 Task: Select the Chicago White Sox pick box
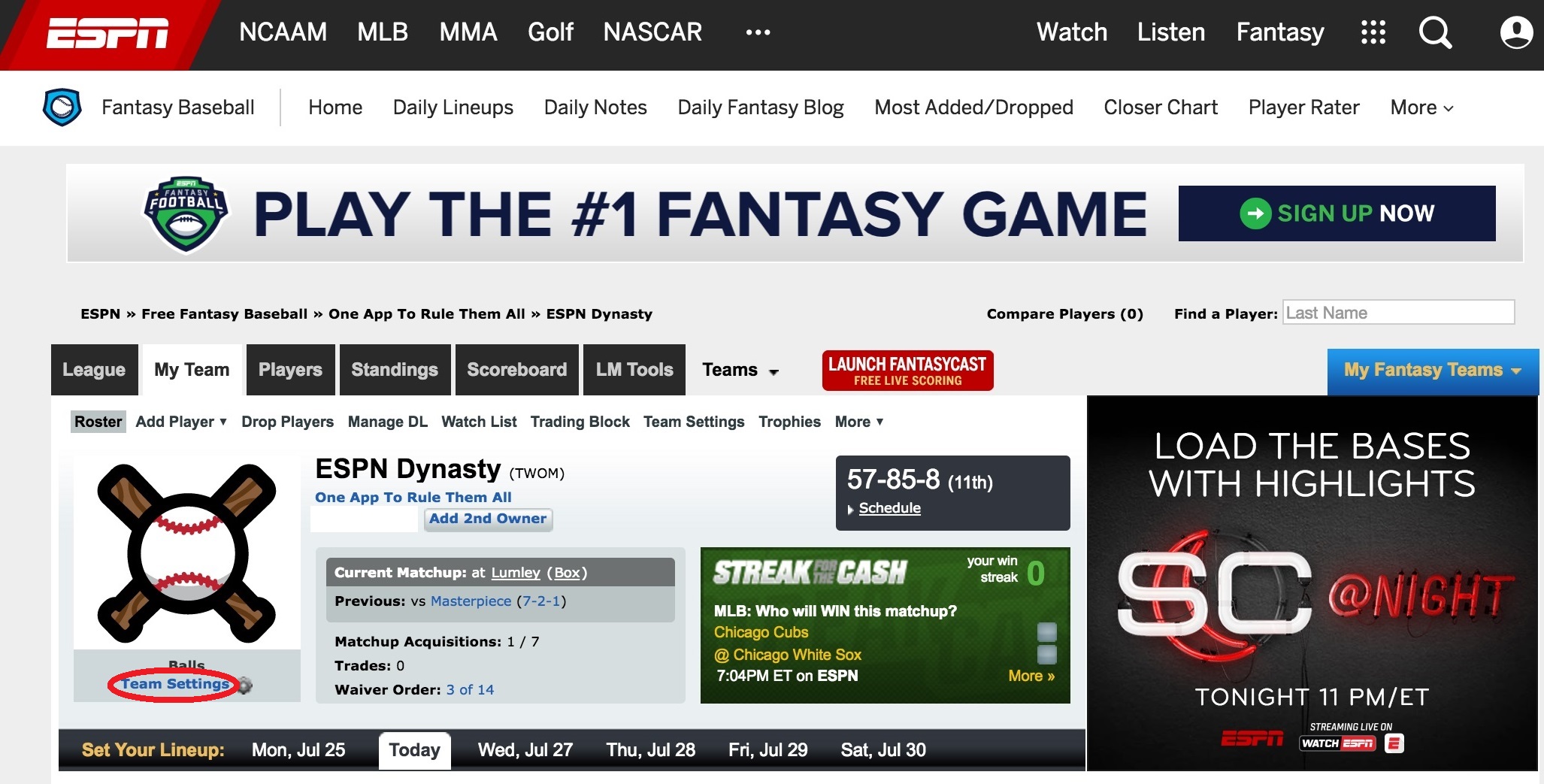click(1047, 655)
